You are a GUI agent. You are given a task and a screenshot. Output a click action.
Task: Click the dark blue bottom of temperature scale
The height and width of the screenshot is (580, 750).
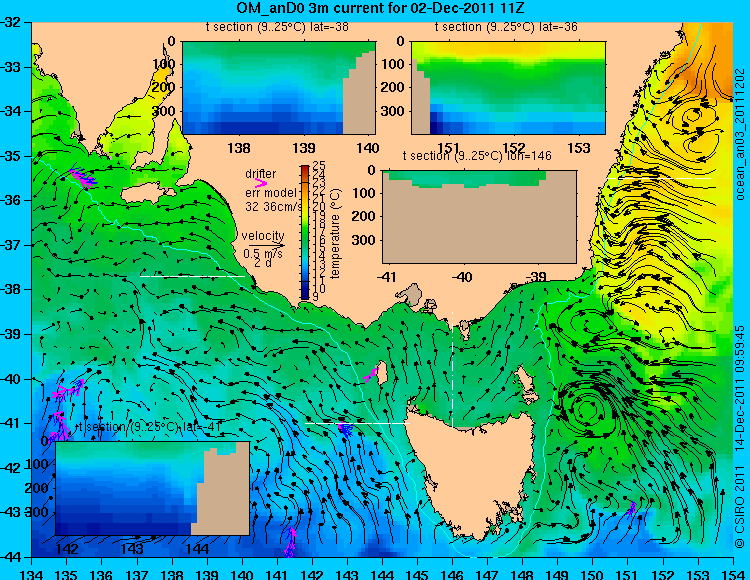point(305,295)
